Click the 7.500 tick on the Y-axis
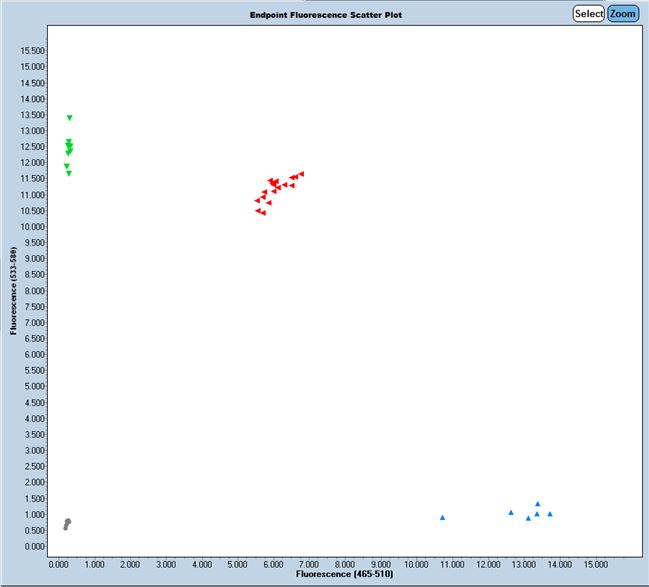The image size is (649, 587). click(30, 307)
